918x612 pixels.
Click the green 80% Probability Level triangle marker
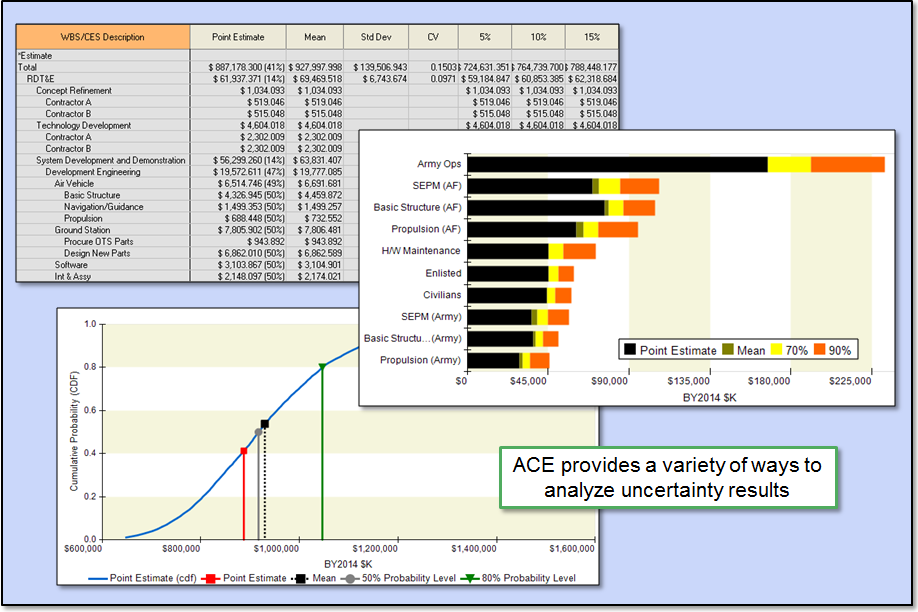(x=323, y=366)
